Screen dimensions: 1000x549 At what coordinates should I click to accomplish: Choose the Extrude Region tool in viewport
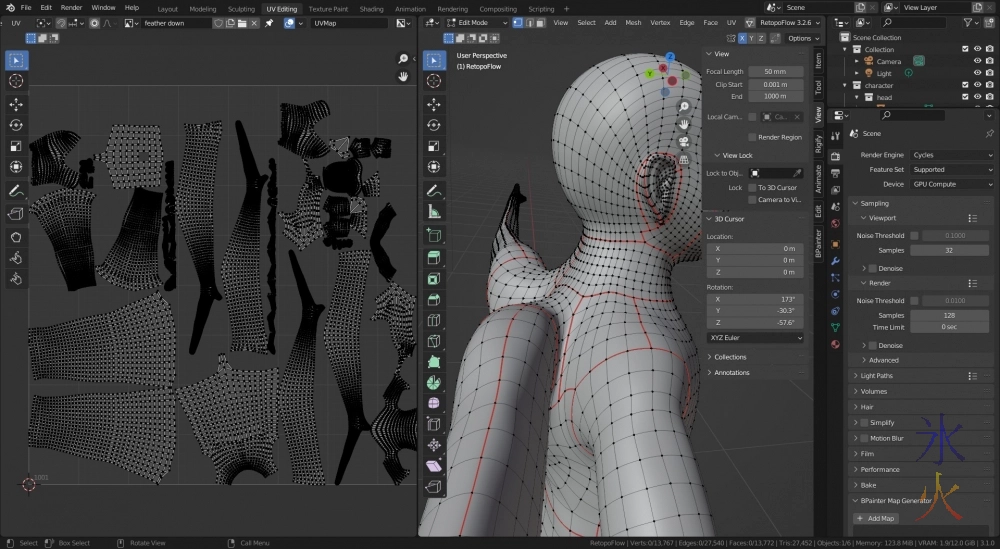434,258
